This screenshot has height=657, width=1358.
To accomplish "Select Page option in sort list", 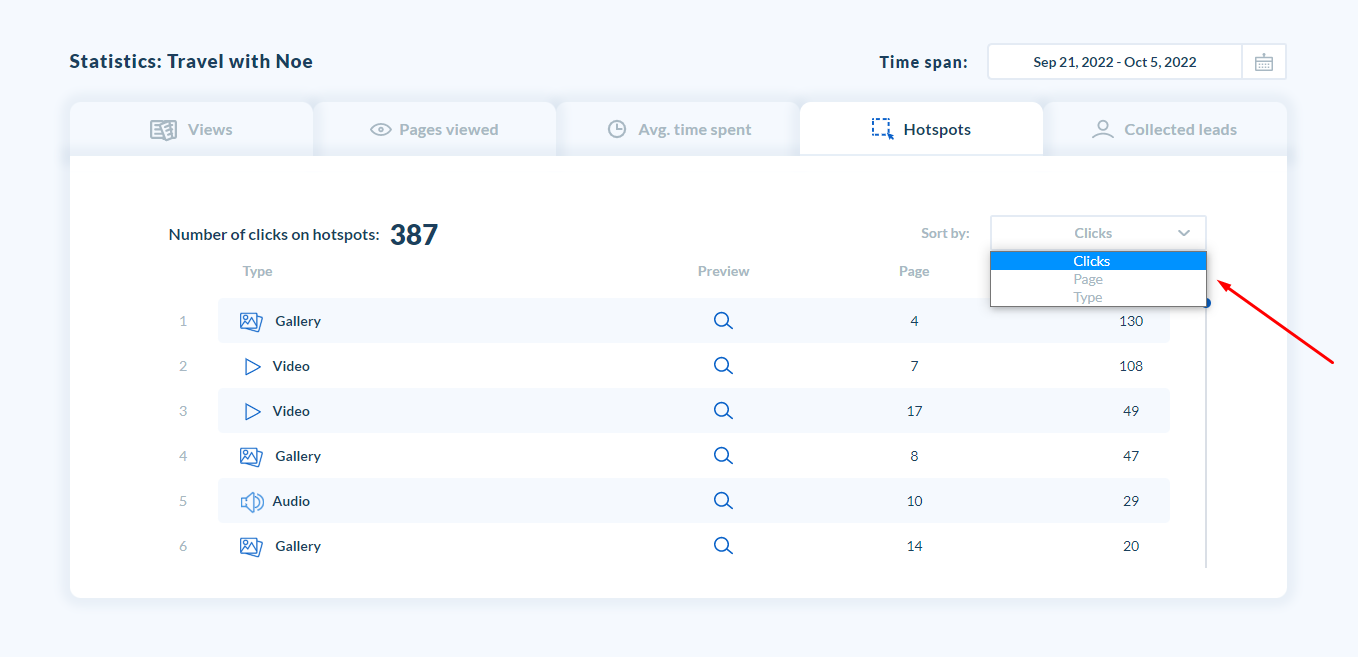I will [1088, 279].
